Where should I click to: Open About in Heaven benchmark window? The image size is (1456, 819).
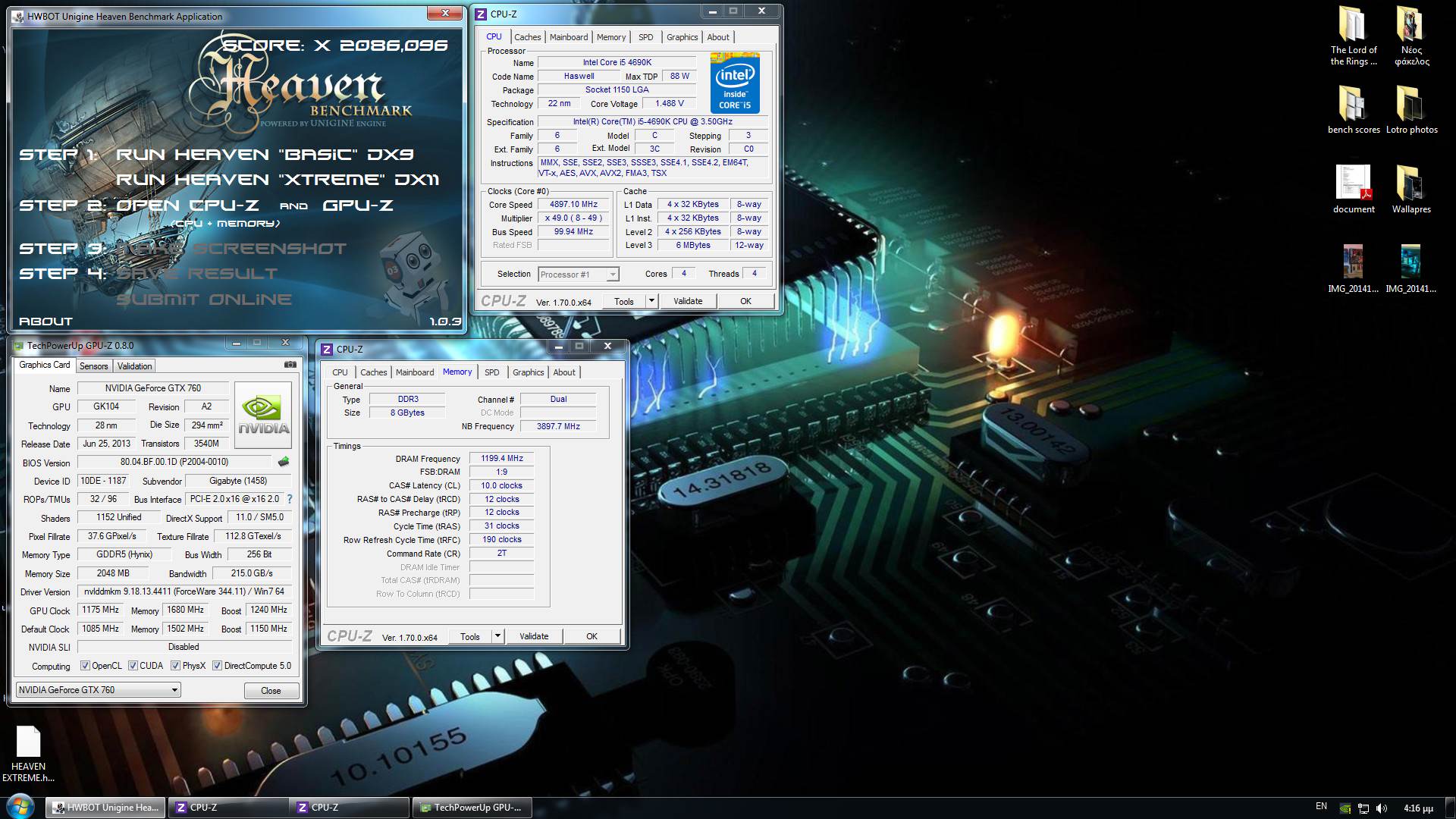pos(45,322)
